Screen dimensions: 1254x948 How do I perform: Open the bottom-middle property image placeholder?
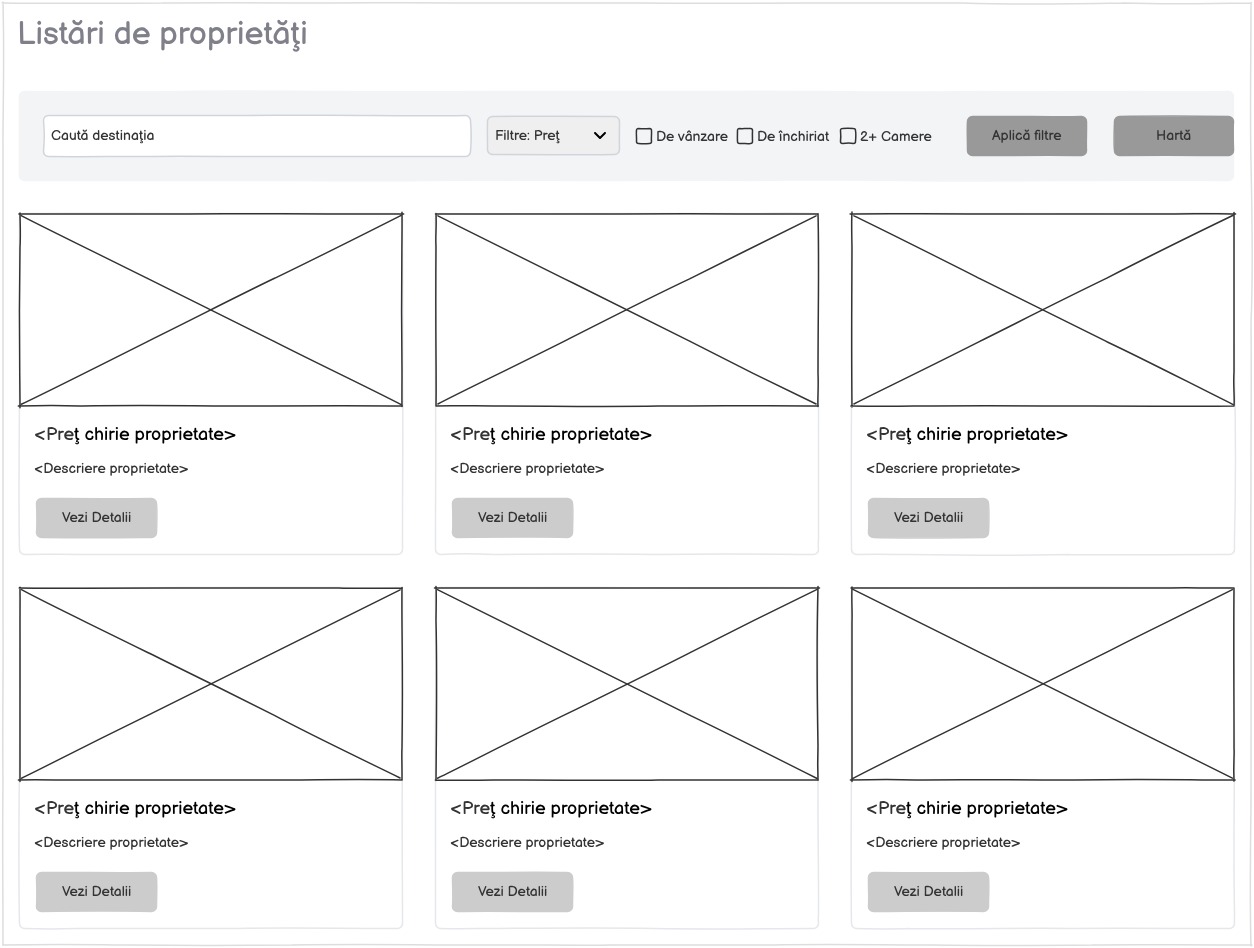tap(627, 684)
